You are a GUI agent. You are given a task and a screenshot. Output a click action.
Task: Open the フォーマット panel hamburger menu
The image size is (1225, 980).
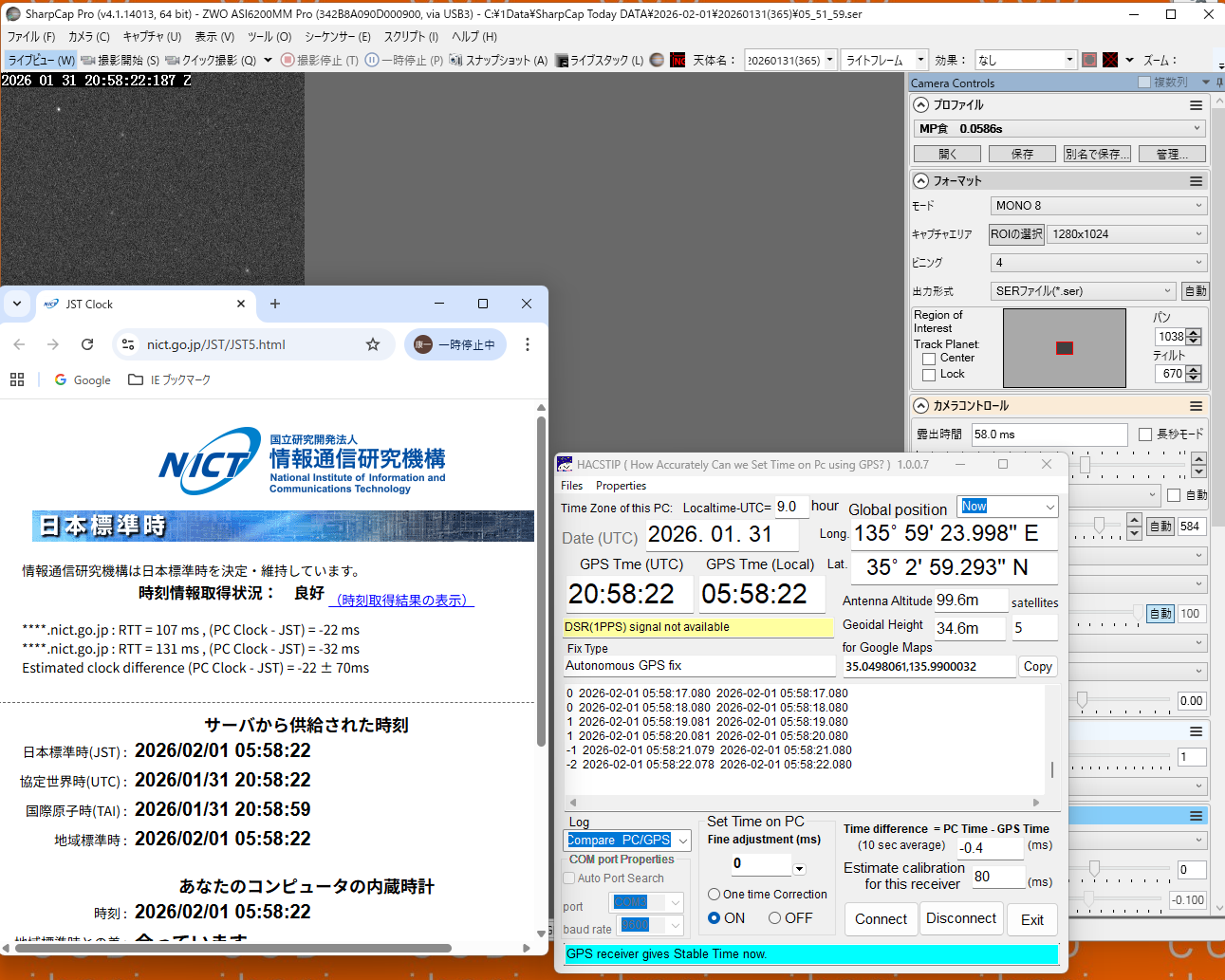[x=1196, y=181]
